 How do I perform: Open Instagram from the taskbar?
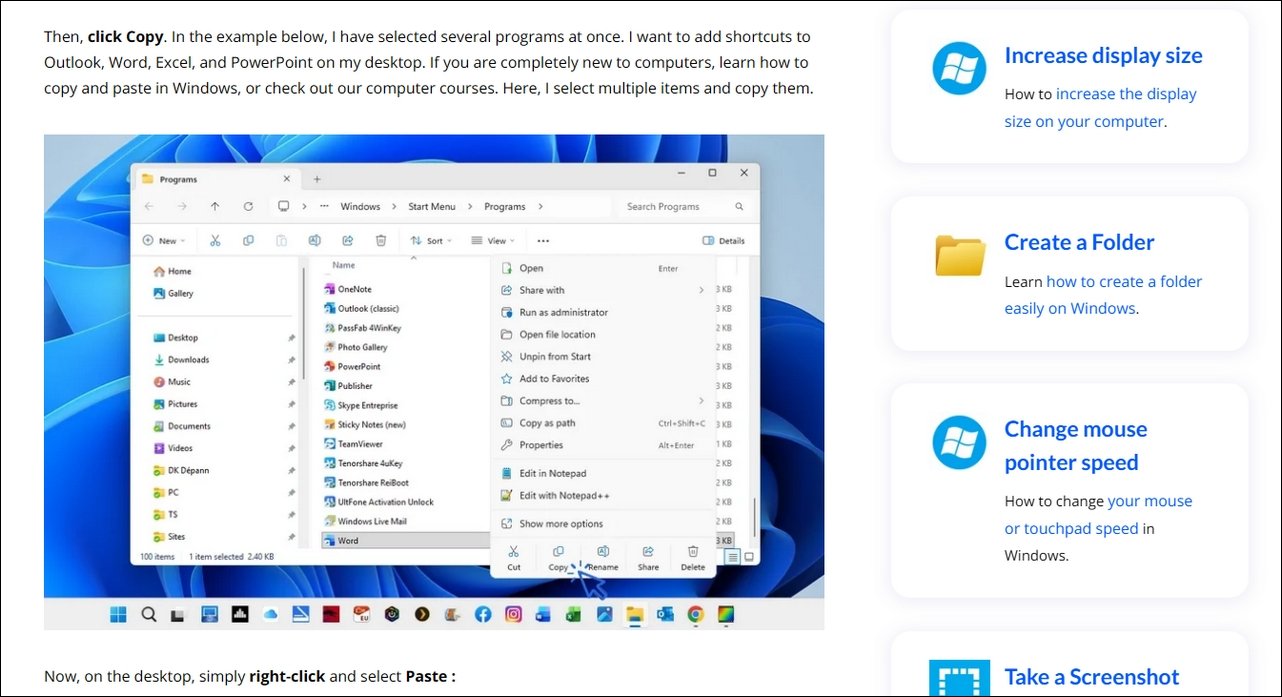pos(513,614)
